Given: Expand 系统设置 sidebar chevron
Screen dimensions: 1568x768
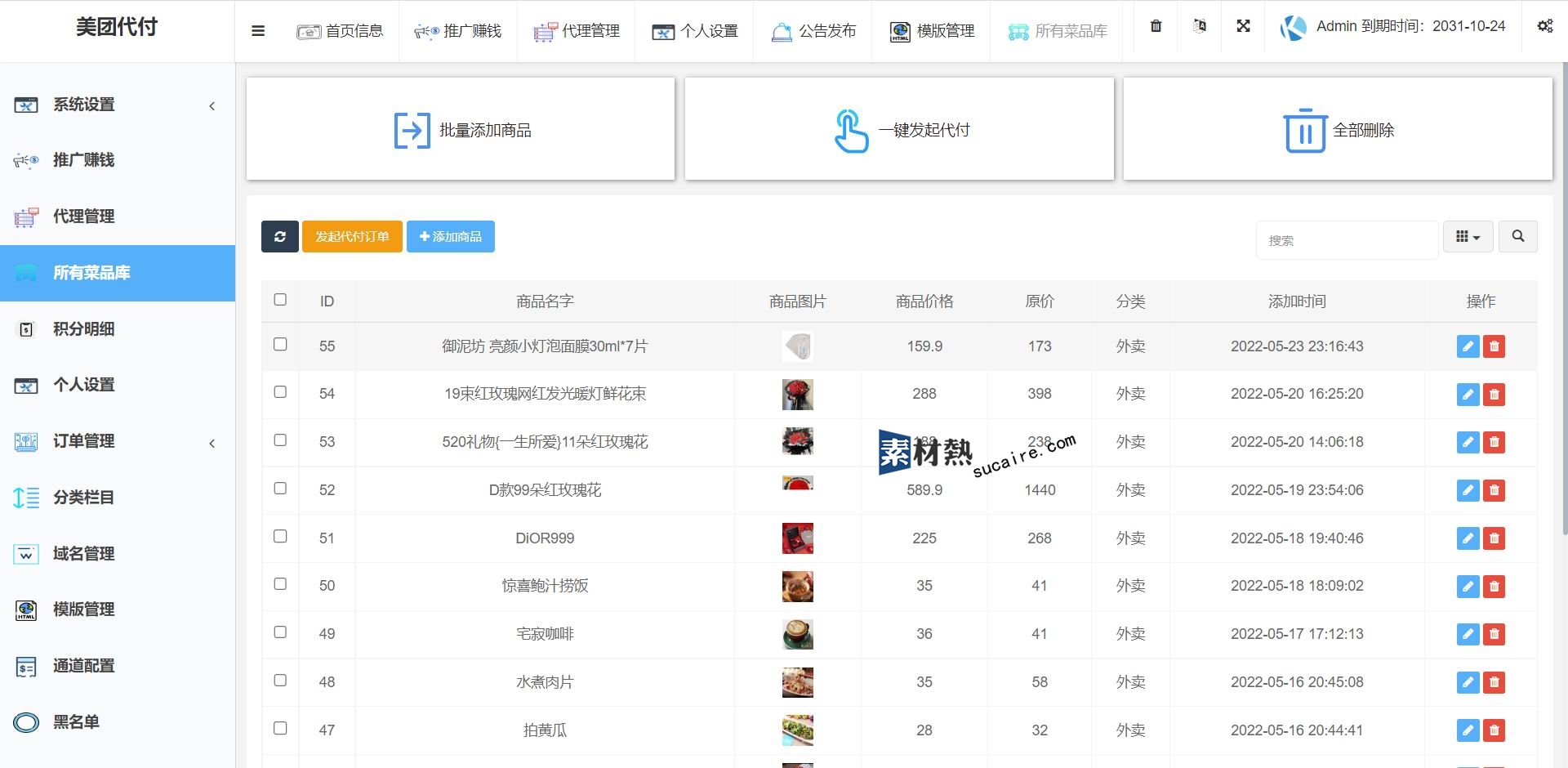Looking at the screenshot, I should (x=212, y=106).
